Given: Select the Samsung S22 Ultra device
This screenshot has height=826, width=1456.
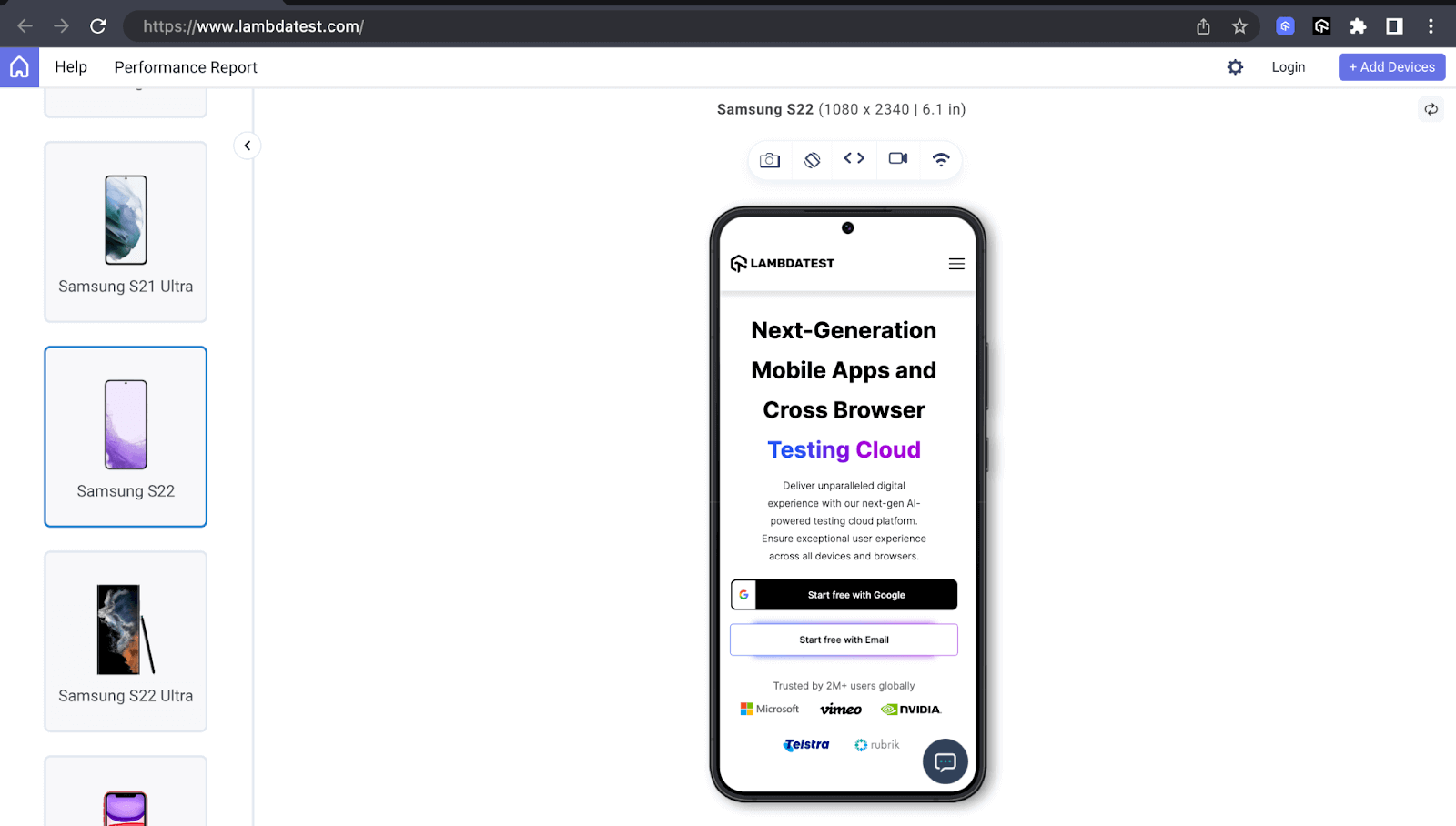Looking at the screenshot, I should pos(126,641).
